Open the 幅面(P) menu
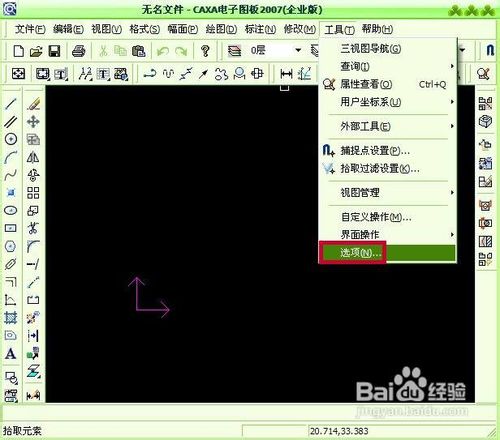This screenshot has width=500, height=440. 183,29
